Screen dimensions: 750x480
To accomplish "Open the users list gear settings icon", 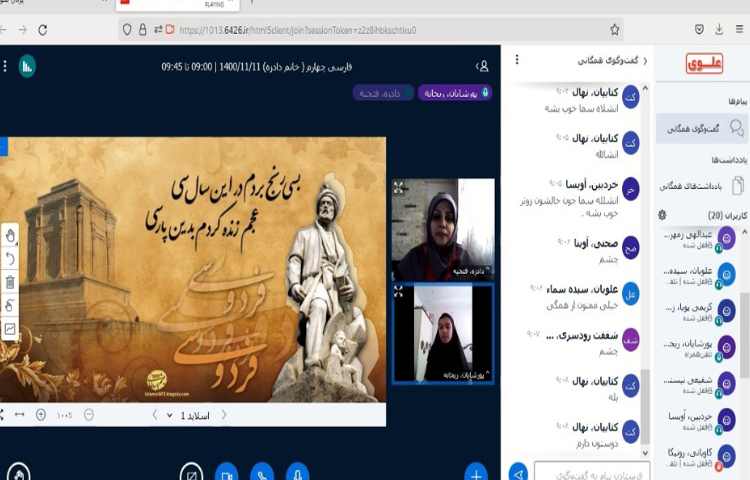I will [x=662, y=215].
